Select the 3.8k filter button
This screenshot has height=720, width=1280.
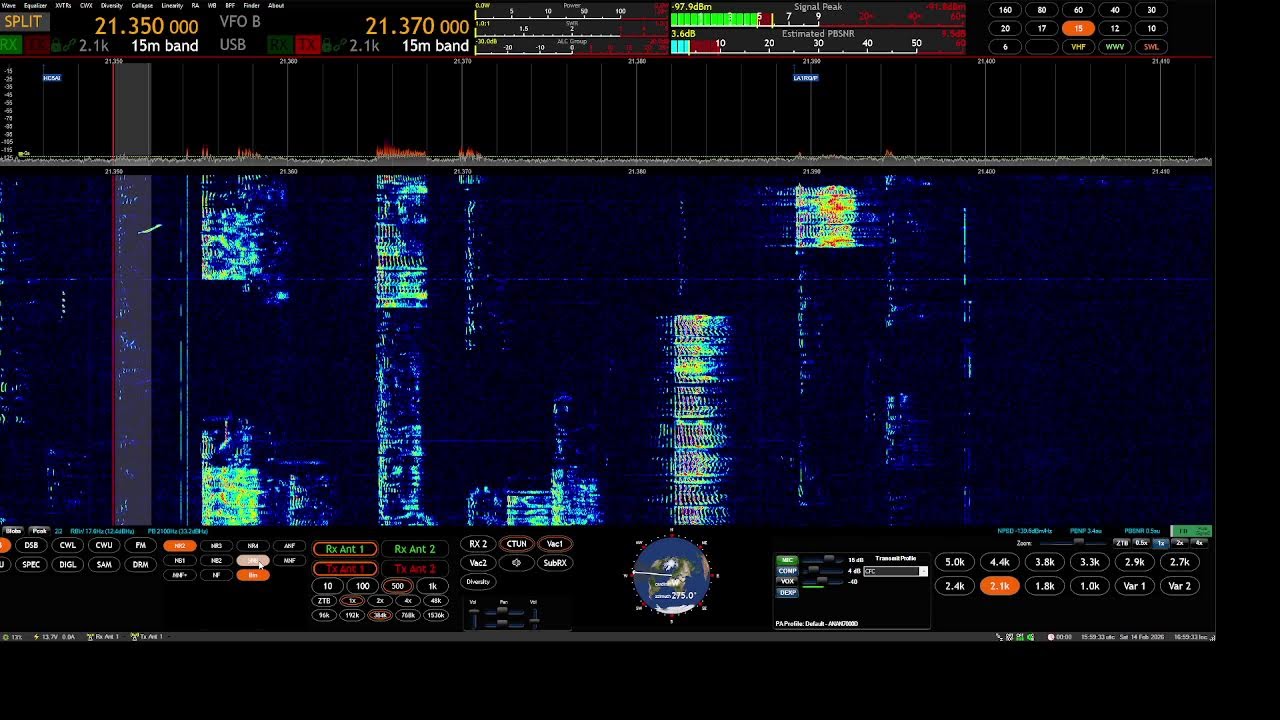[x=1045, y=562]
